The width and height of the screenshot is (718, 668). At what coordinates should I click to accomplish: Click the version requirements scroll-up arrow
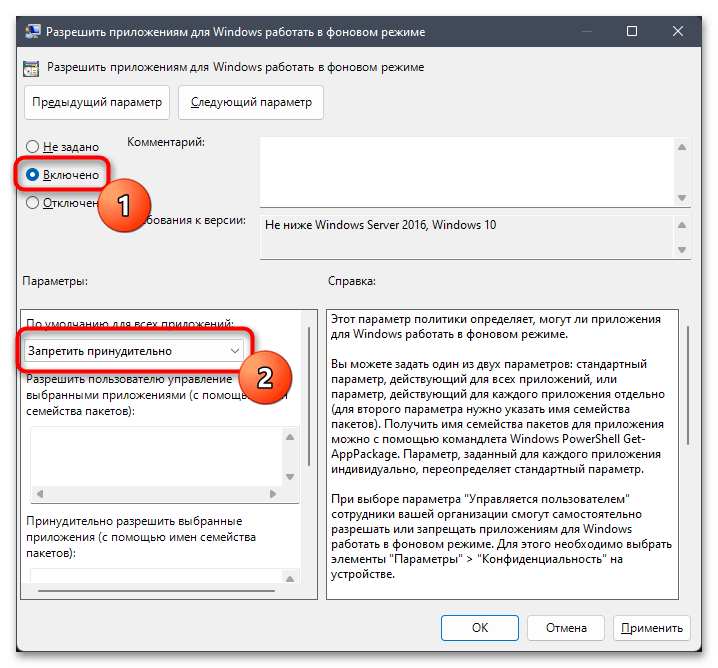point(682,223)
